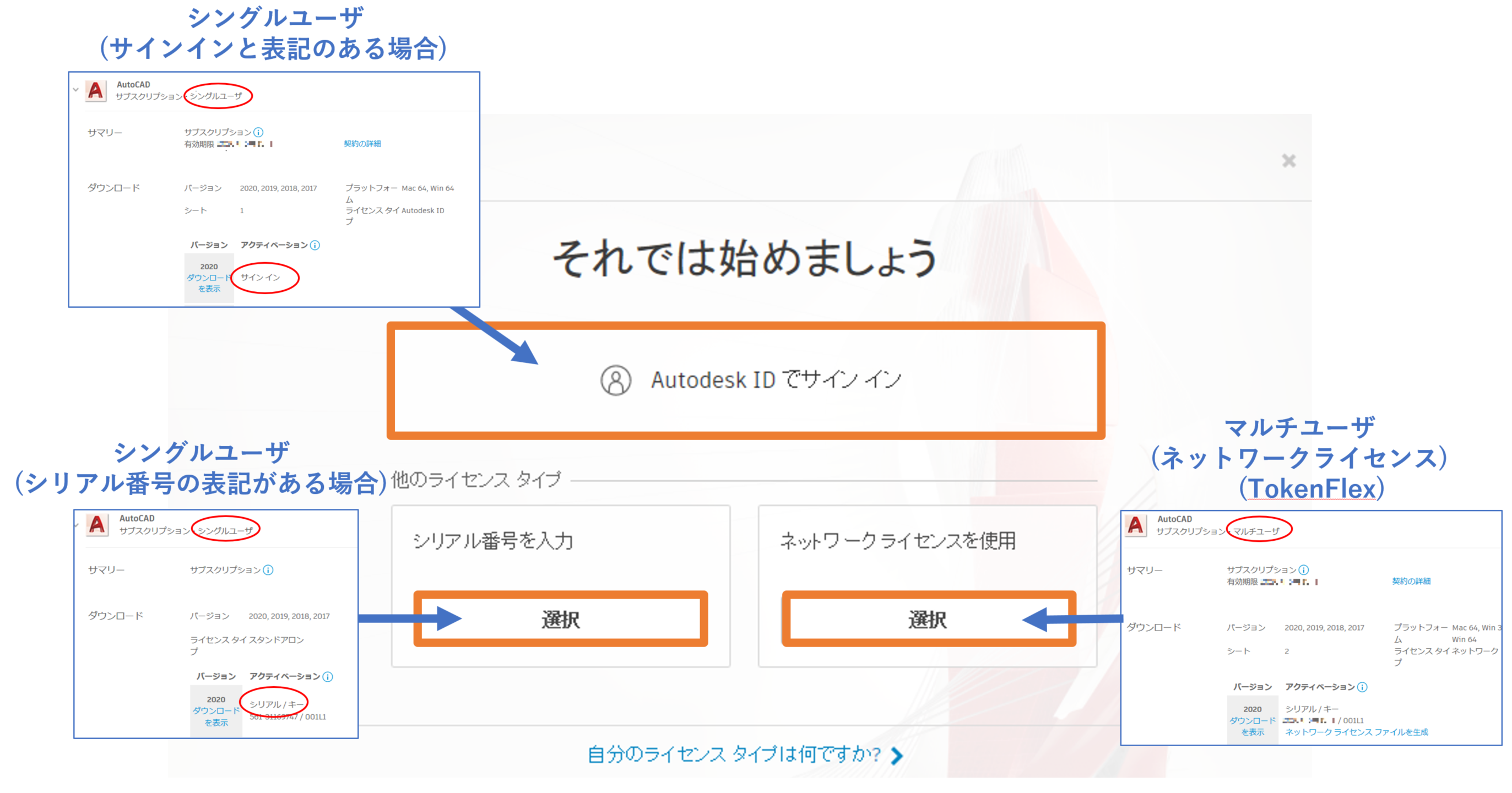This screenshot has height=793, width=1512.
Task: Click the AutoCAD icon in the multi-user panel
Action: (1137, 526)
